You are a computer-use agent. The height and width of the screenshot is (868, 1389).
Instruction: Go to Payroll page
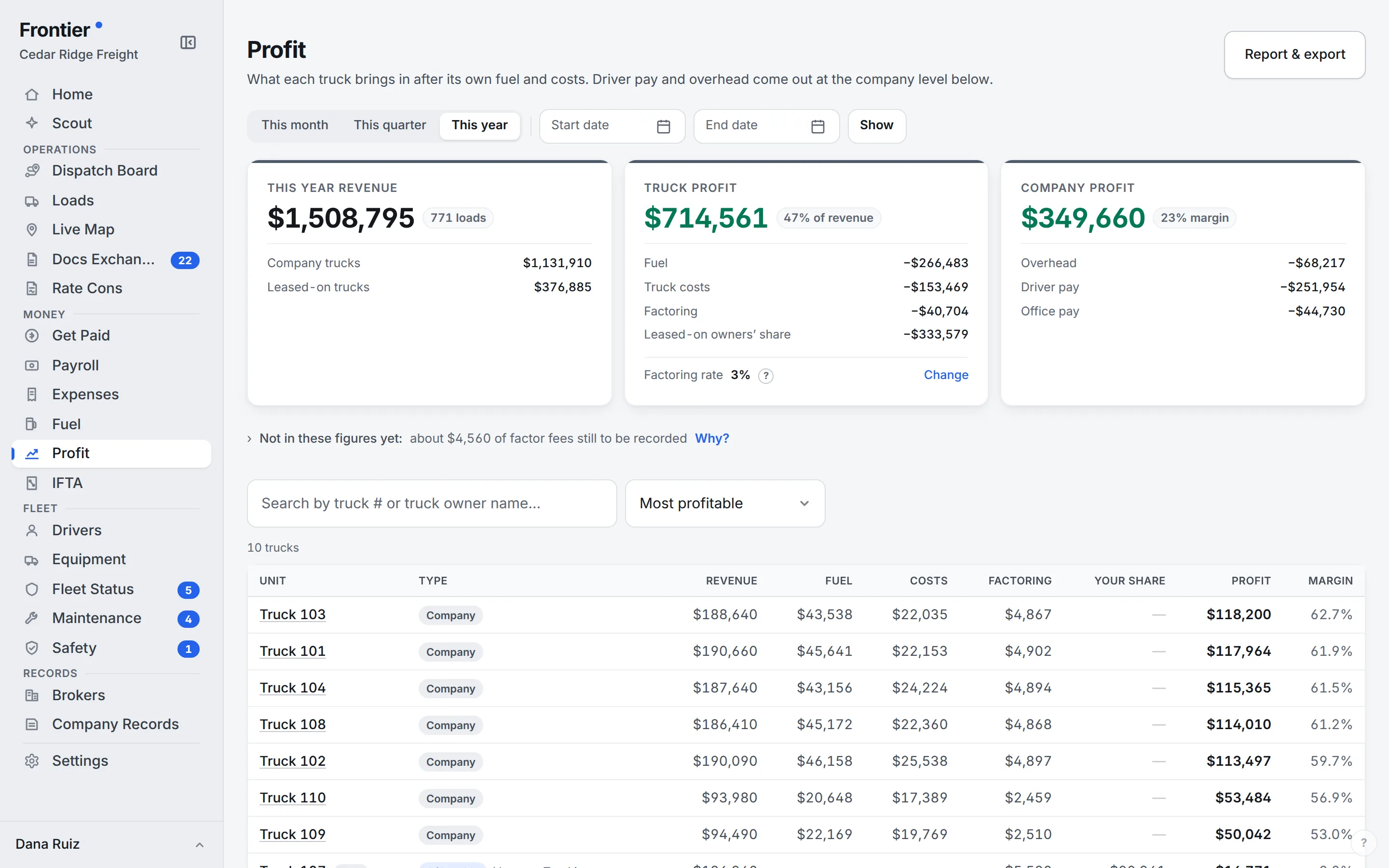click(111, 366)
